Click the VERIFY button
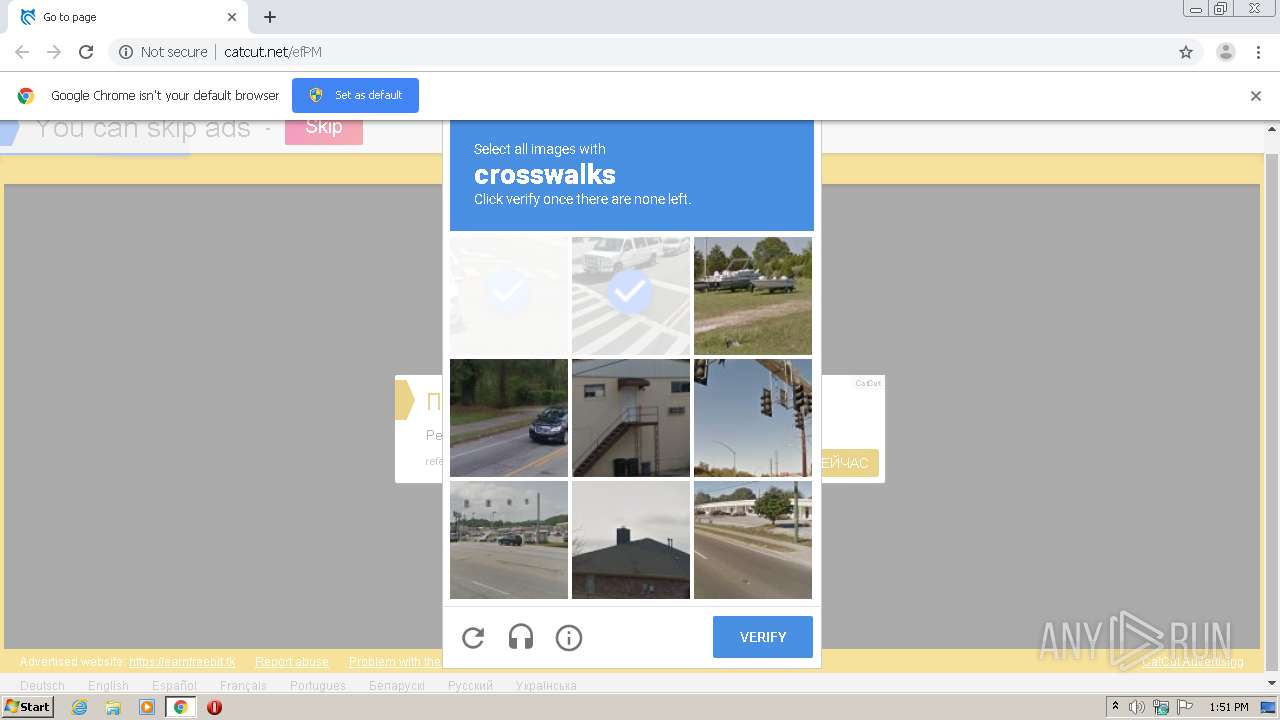The width and height of the screenshot is (1280, 720). (x=763, y=637)
